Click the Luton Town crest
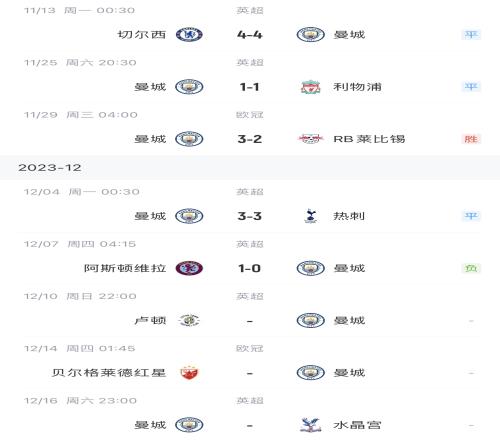This screenshot has height=440, width=500. pos(189,321)
